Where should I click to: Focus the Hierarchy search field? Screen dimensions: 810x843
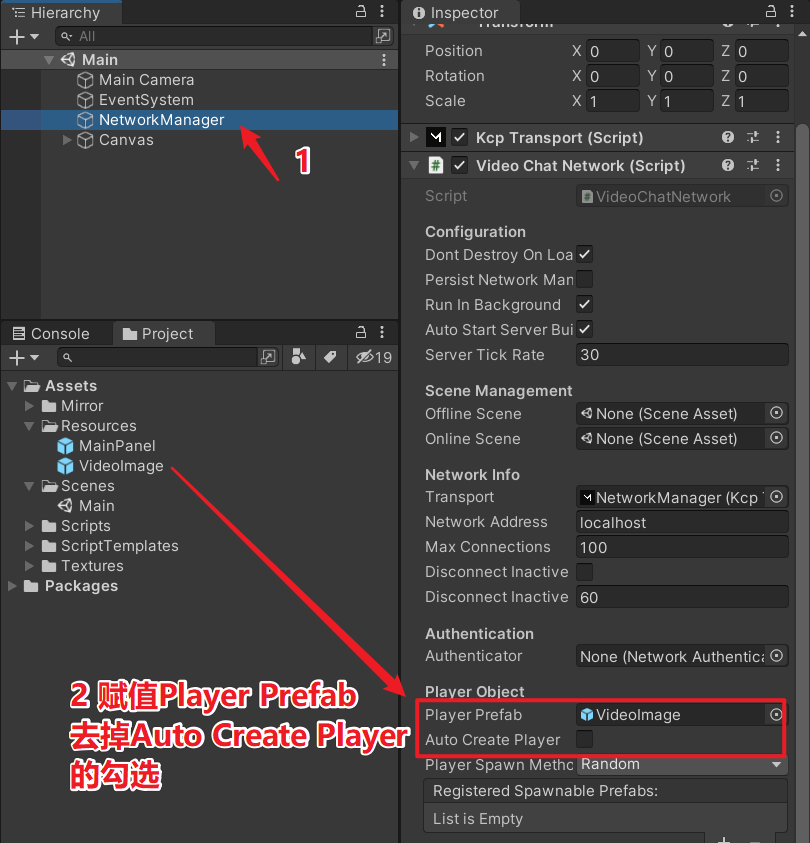(x=215, y=36)
